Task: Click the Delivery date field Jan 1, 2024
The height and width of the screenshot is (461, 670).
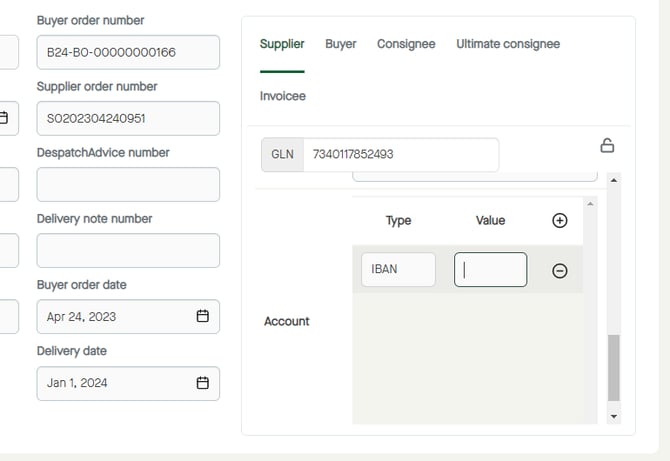Action: [x=128, y=383]
